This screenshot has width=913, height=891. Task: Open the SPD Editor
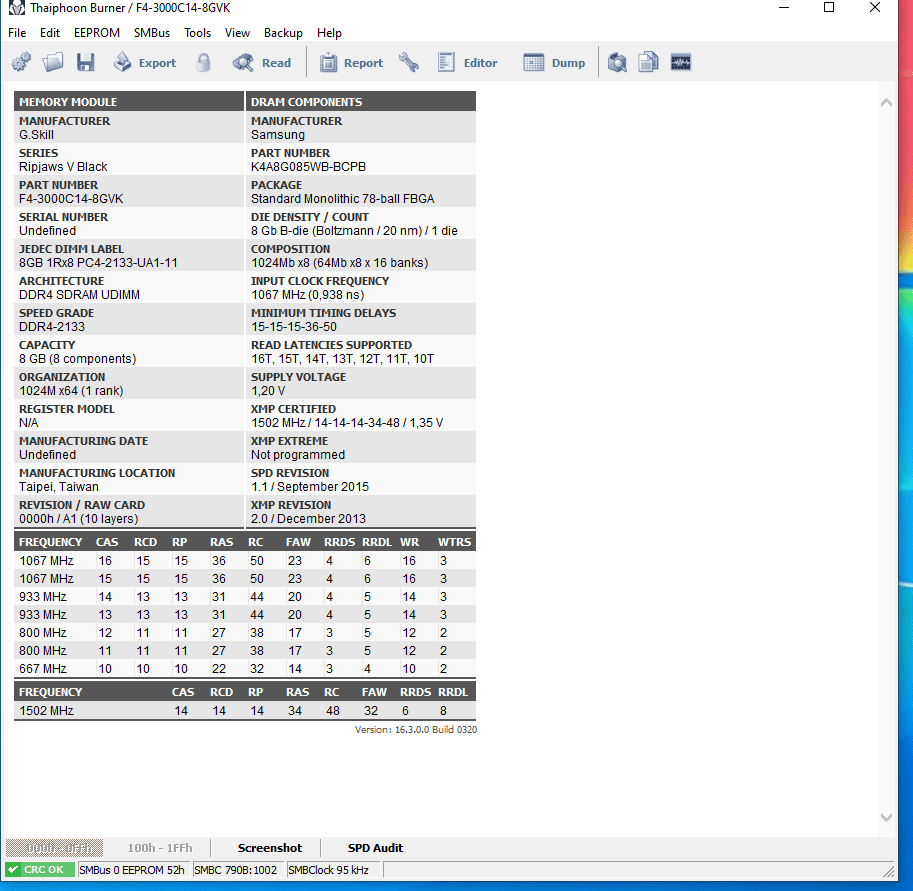tap(468, 62)
